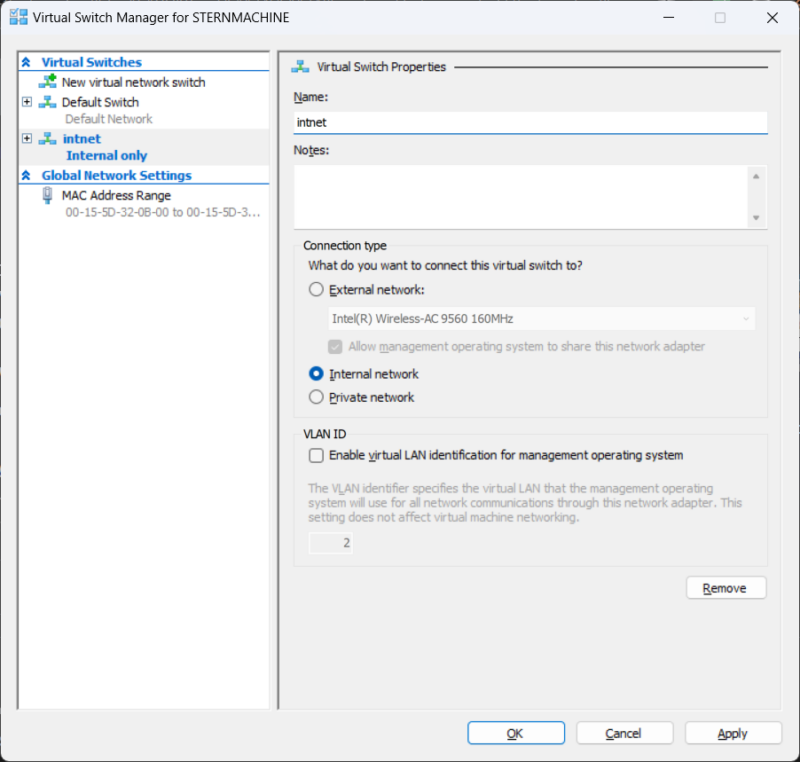This screenshot has width=800, height=762.
Task: Select the Private network radio button
Action: click(316, 397)
